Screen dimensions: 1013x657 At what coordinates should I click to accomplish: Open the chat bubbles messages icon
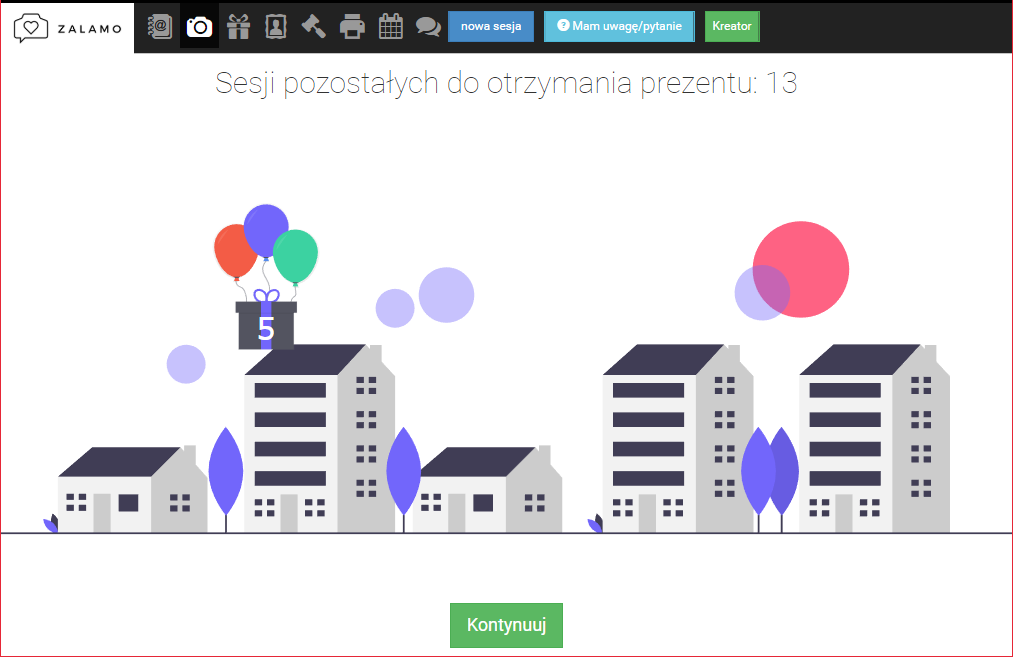click(x=428, y=26)
